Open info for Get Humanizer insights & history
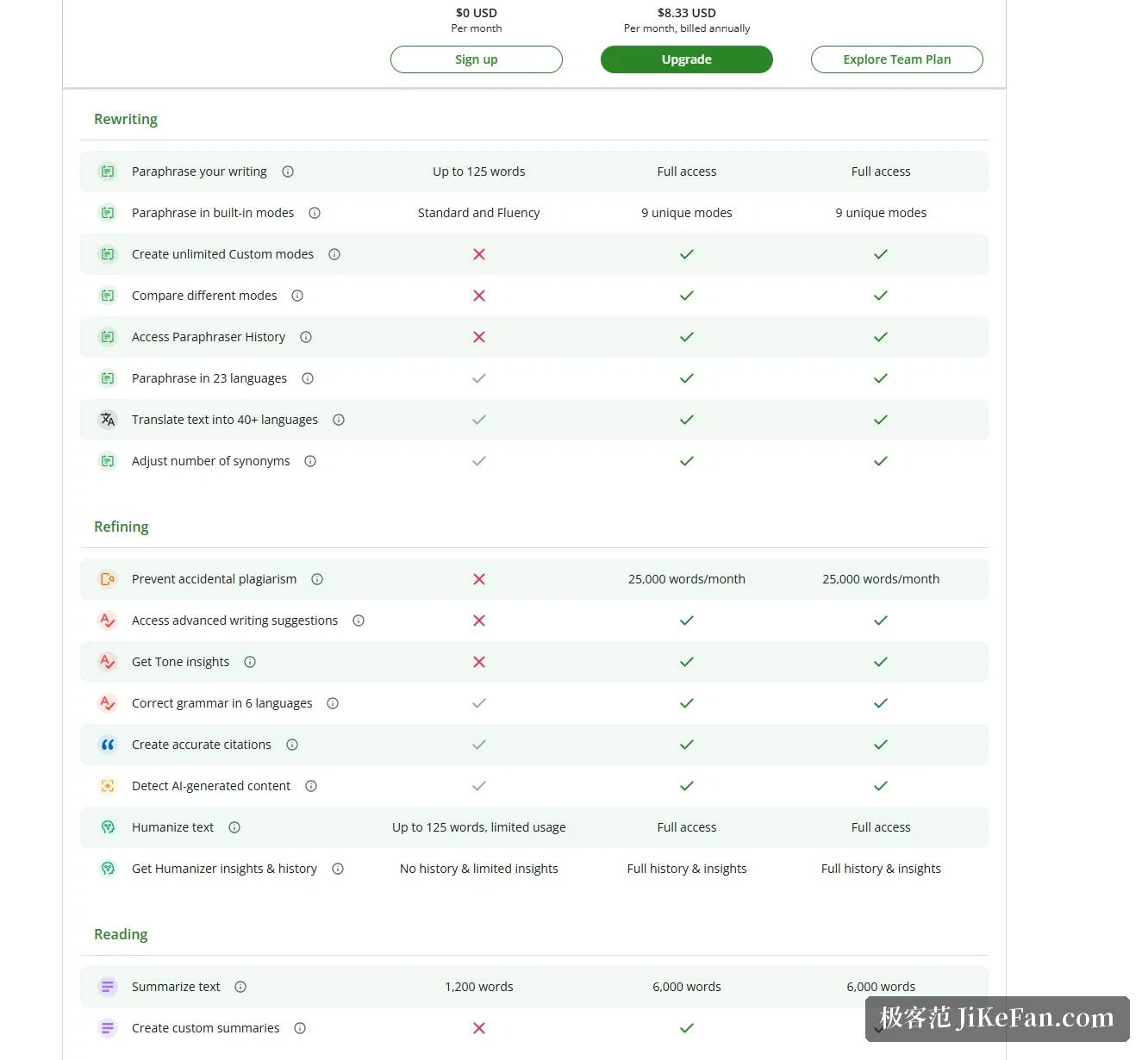This screenshot has width=1148, height=1060. (338, 869)
